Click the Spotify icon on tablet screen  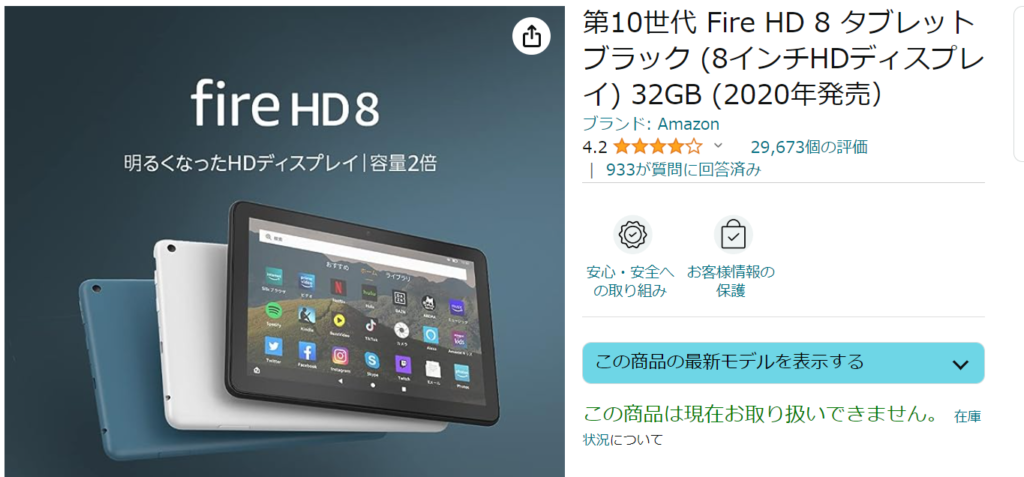274,310
